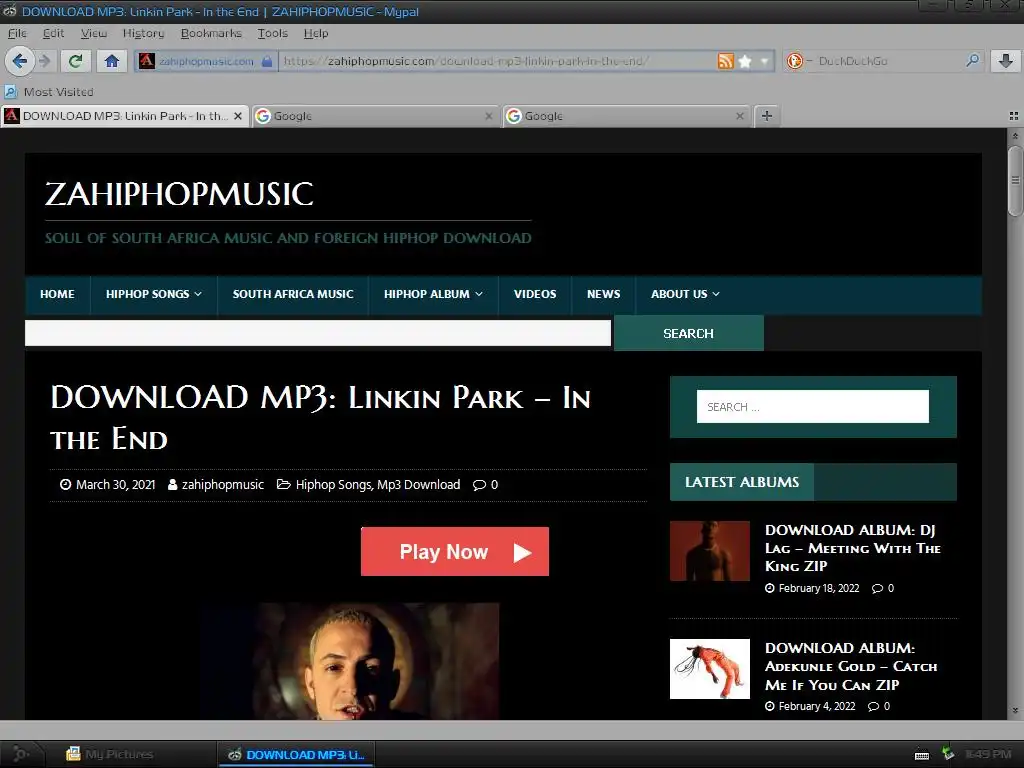1024x768 pixels.
Task: Open the downloads arrow button
Action: tap(1006, 61)
